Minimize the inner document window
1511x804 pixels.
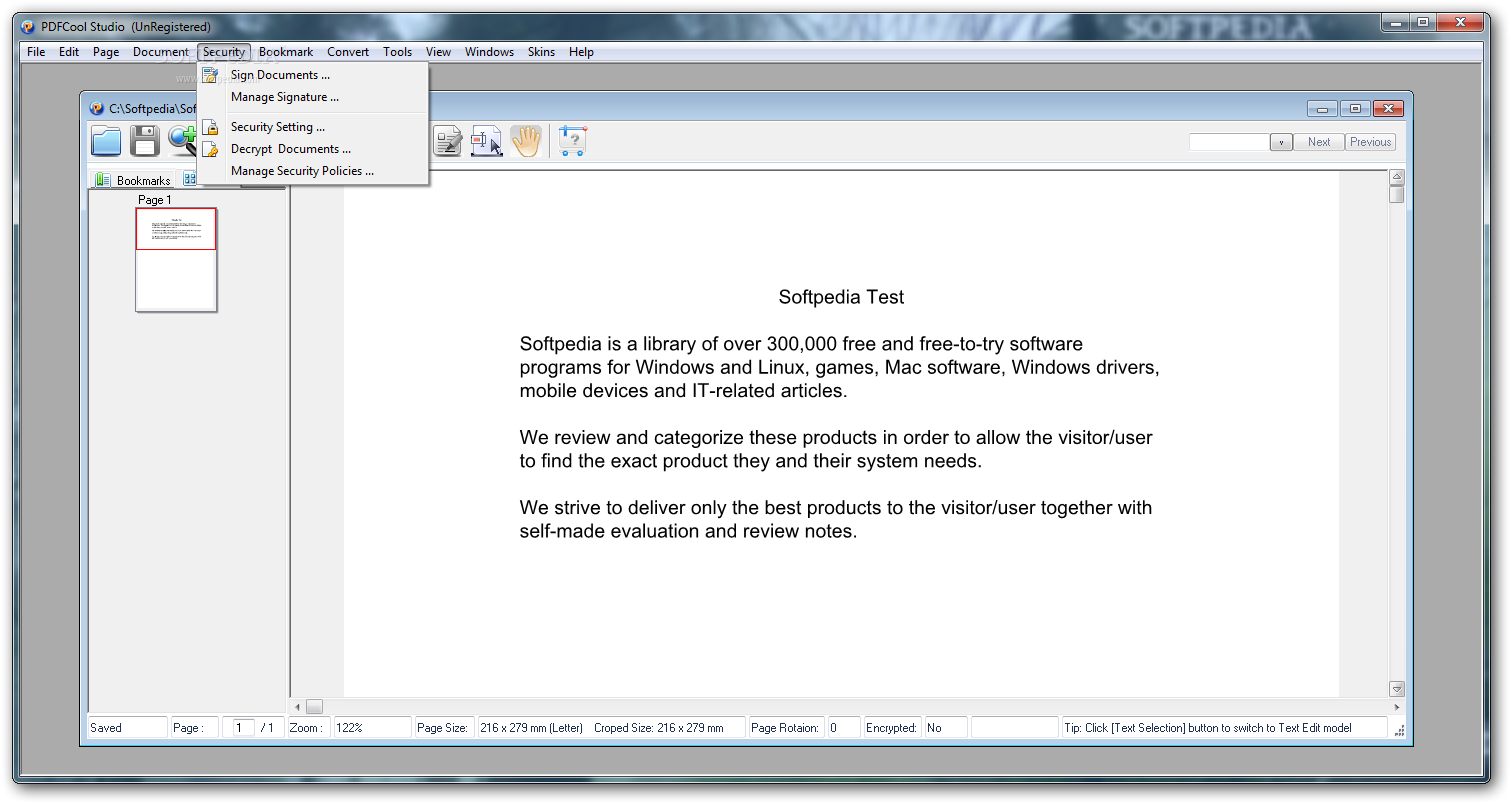tap(1323, 108)
